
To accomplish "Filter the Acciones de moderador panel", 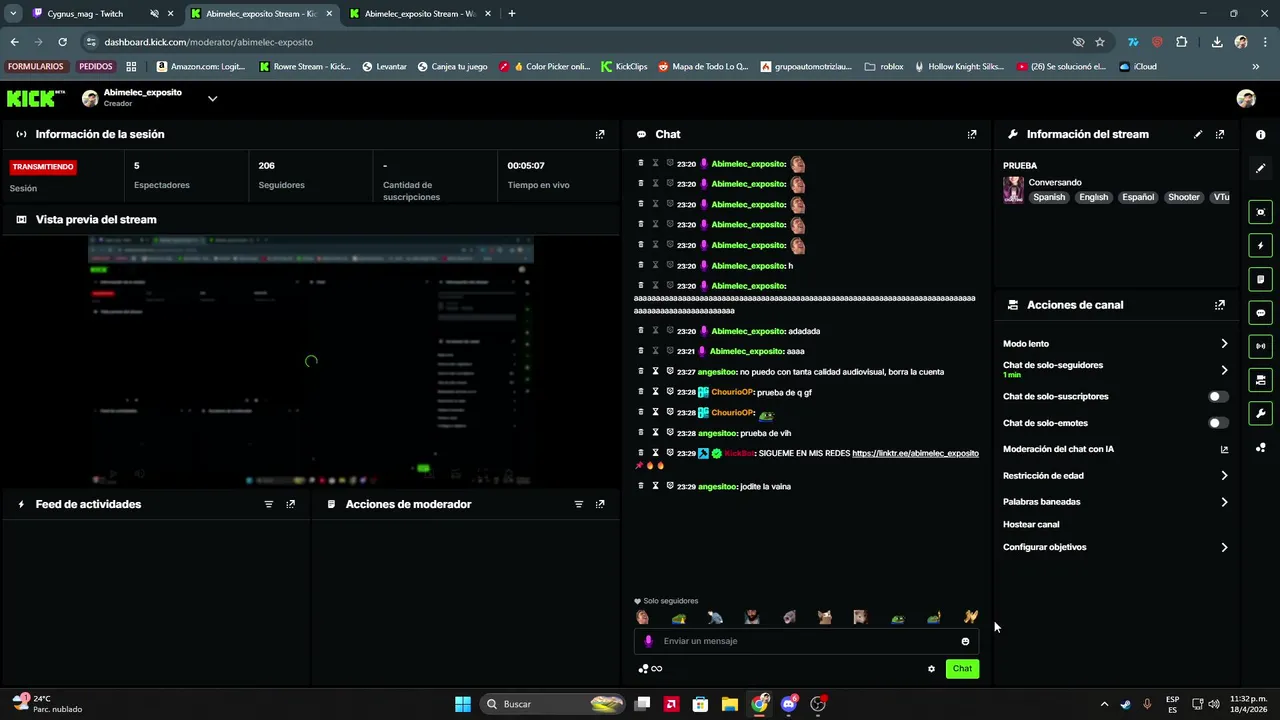I will point(578,504).
